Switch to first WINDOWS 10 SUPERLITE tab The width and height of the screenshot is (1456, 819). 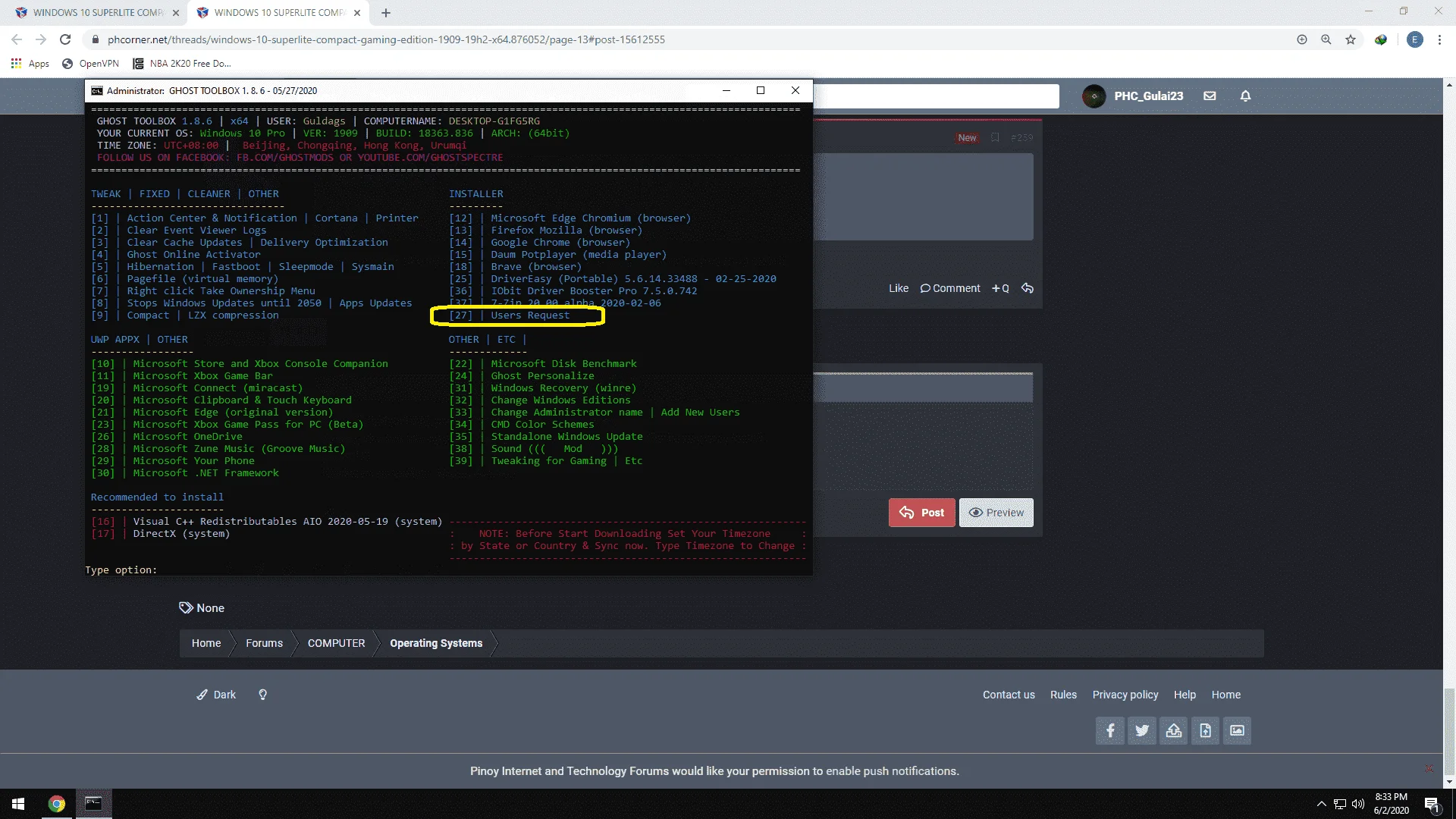pyautogui.click(x=97, y=13)
